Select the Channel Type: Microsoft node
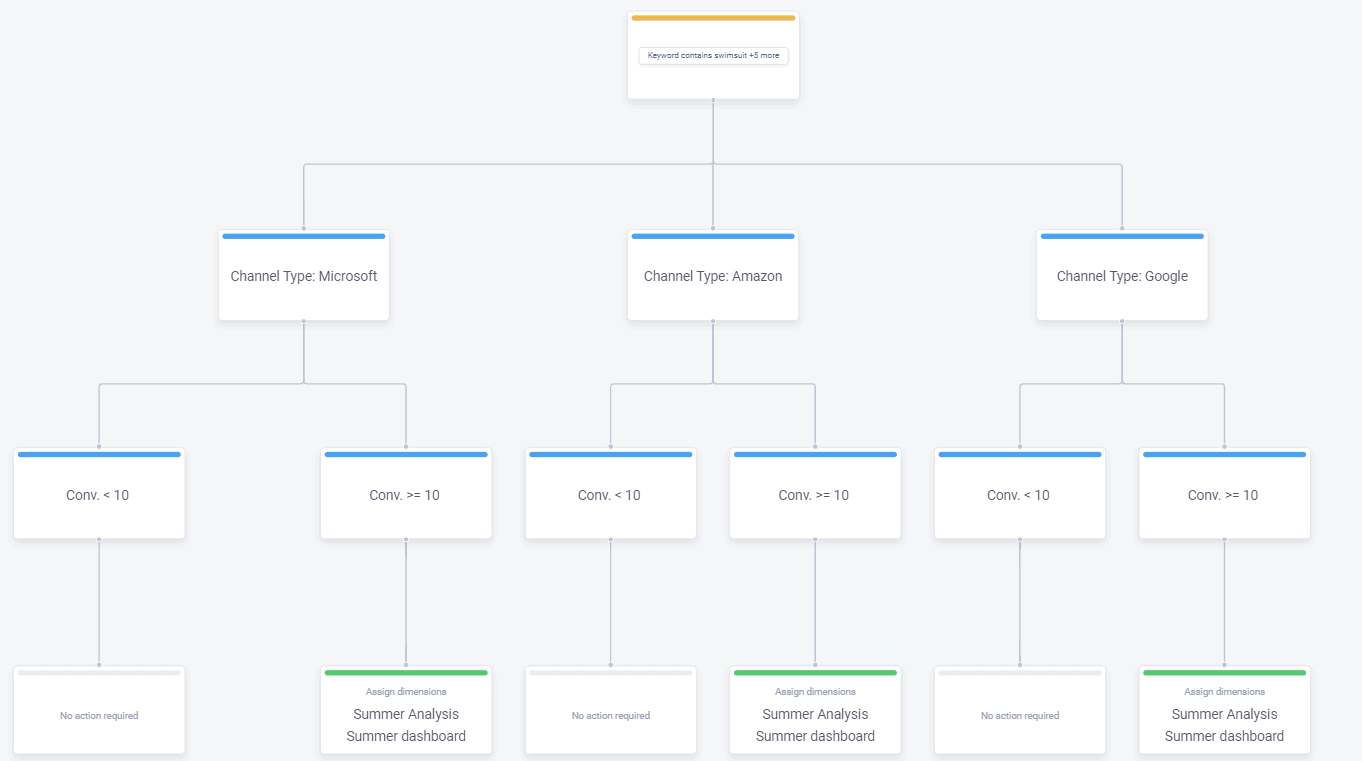The height and width of the screenshot is (761, 1362). (x=303, y=276)
